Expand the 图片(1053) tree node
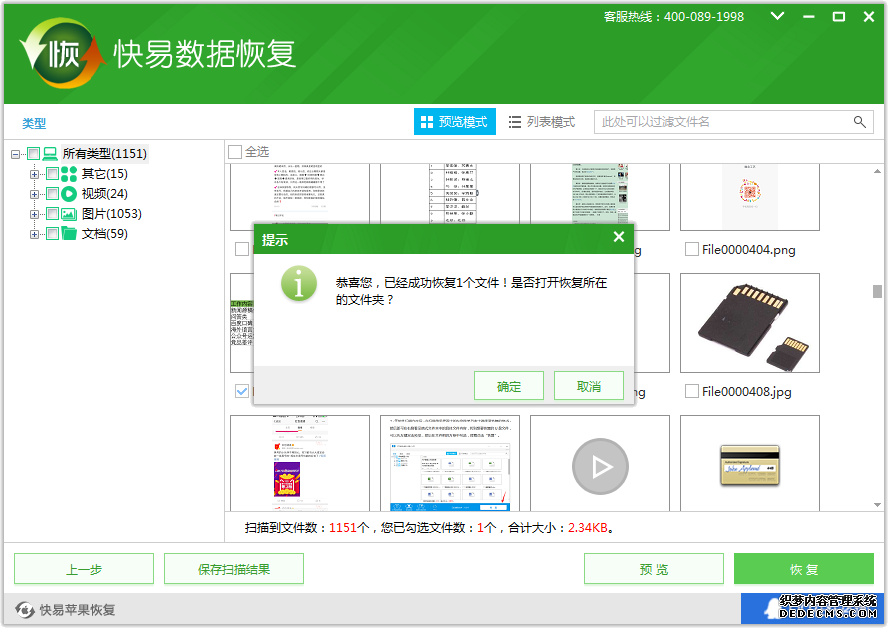888x628 pixels. tap(34, 214)
